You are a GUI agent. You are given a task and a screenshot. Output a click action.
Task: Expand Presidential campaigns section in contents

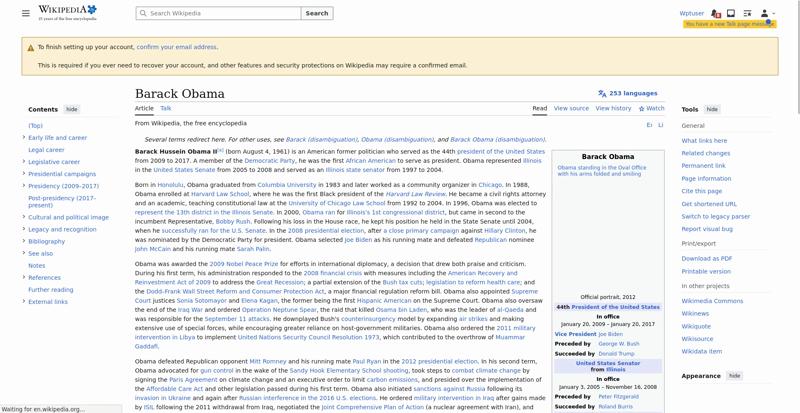click(x=24, y=174)
